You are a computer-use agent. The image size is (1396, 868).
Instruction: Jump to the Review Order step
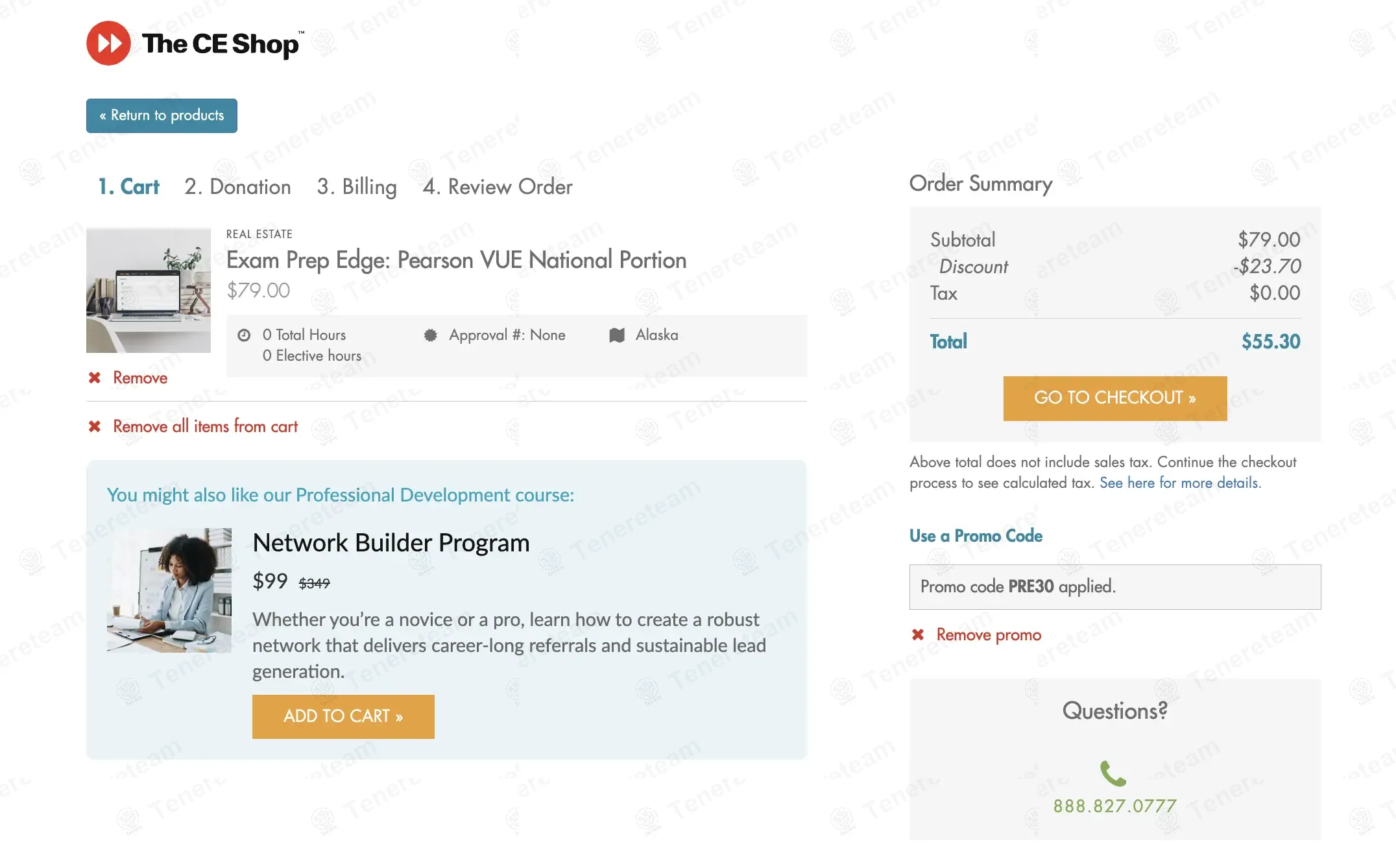pyautogui.click(x=497, y=187)
